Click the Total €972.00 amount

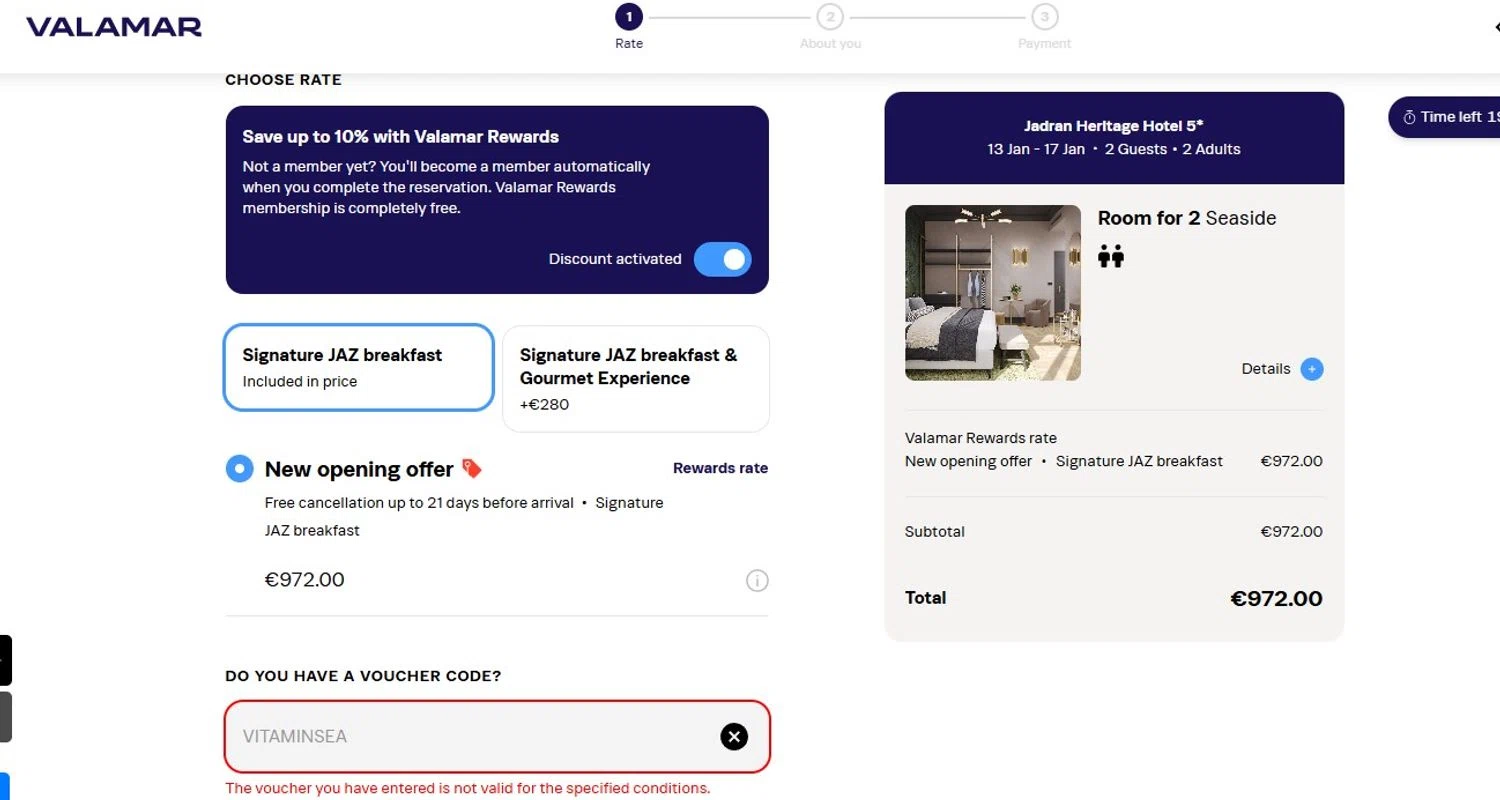point(1276,599)
